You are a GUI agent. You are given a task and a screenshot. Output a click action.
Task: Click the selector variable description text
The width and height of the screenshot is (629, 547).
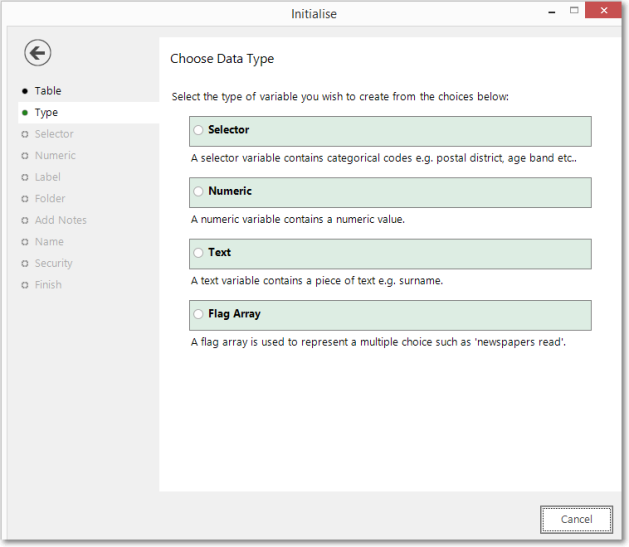click(384, 158)
